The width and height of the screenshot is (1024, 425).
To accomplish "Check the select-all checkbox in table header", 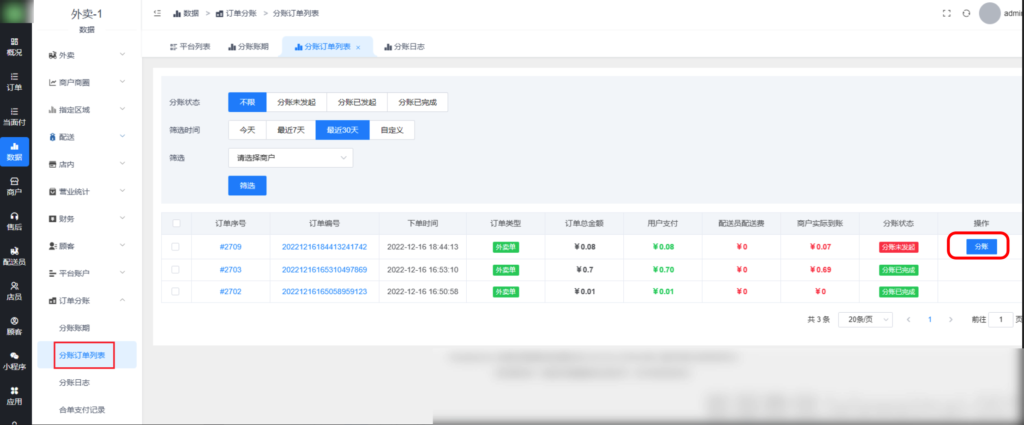I will click(x=176, y=223).
